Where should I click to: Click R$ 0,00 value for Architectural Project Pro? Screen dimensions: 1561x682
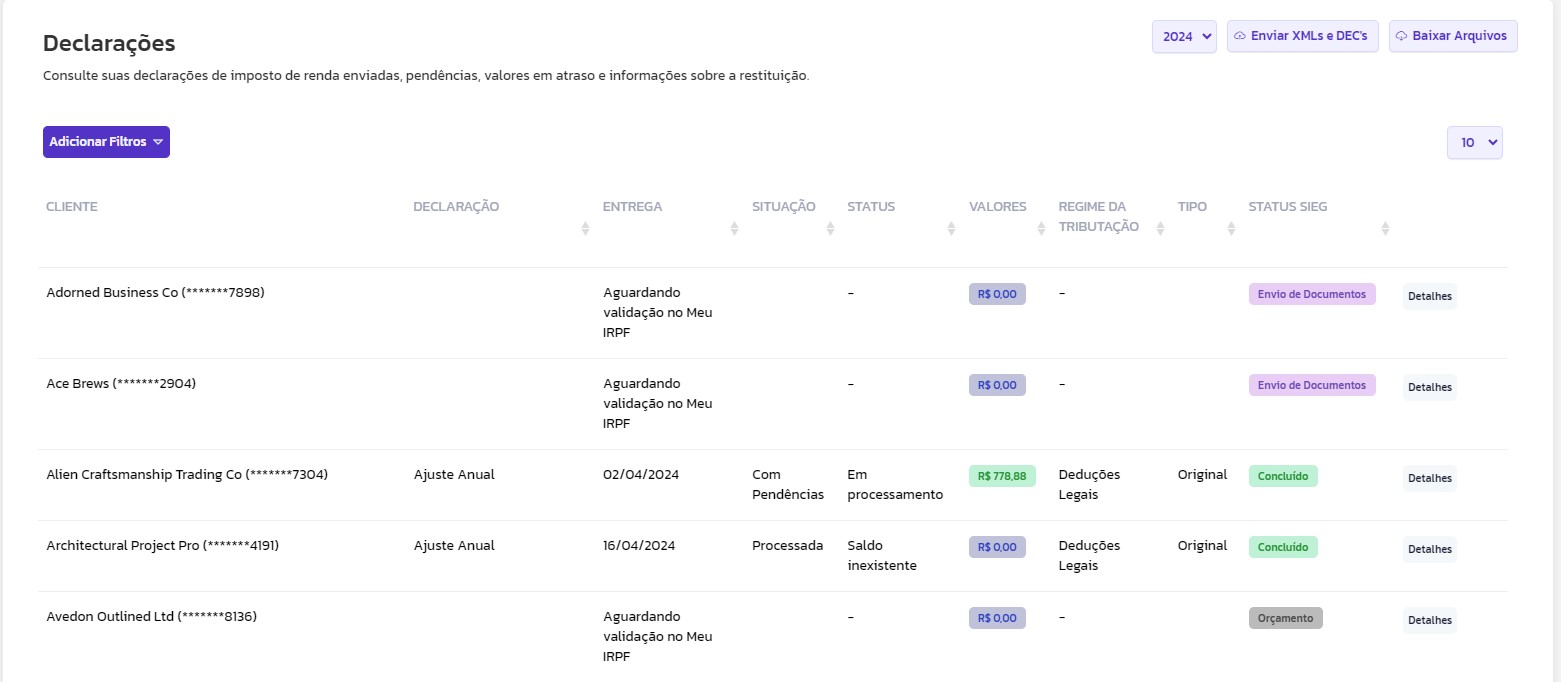click(x=997, y=547)
